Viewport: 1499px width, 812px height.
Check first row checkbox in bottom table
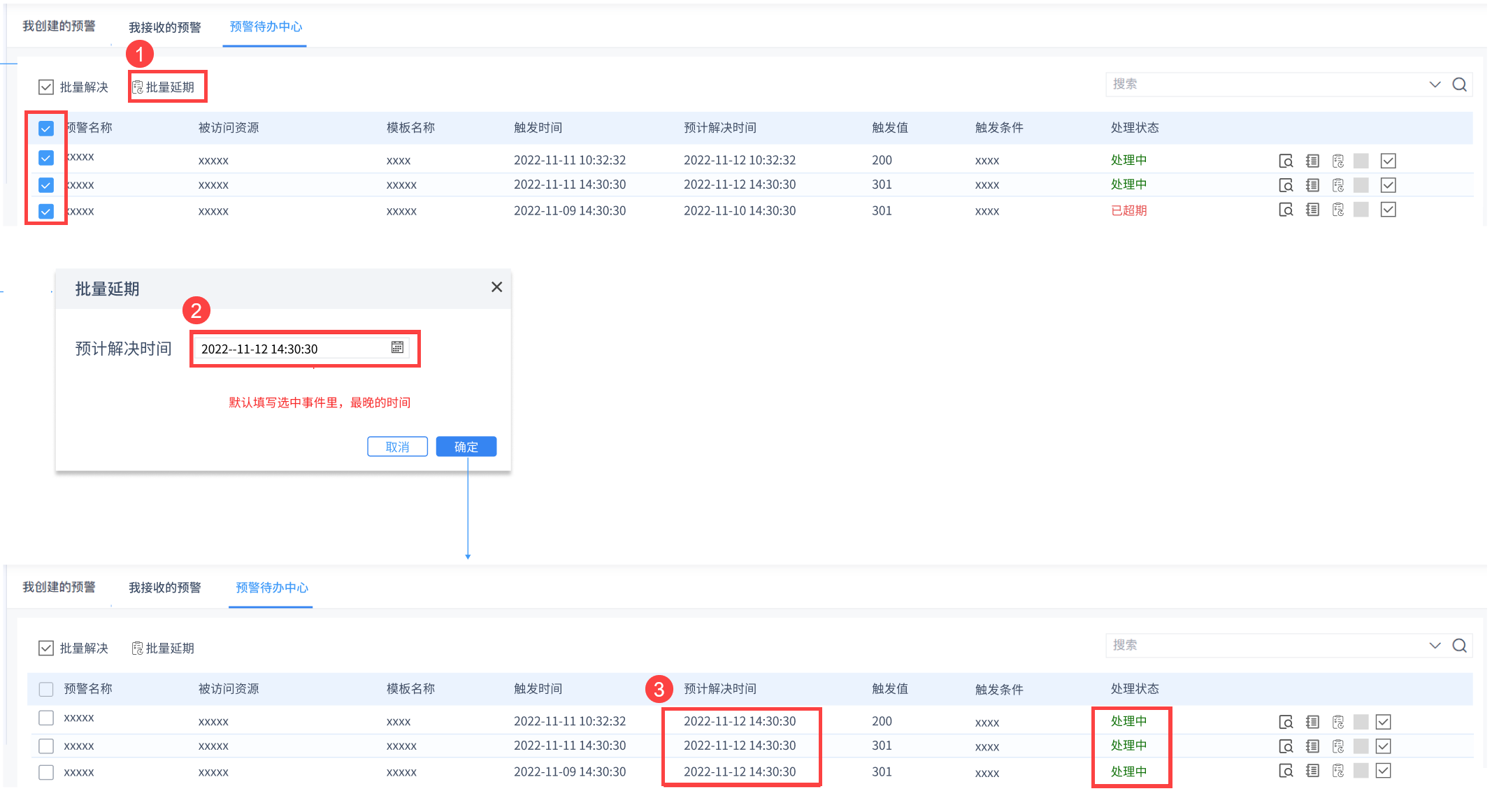[x=46, y=718]
